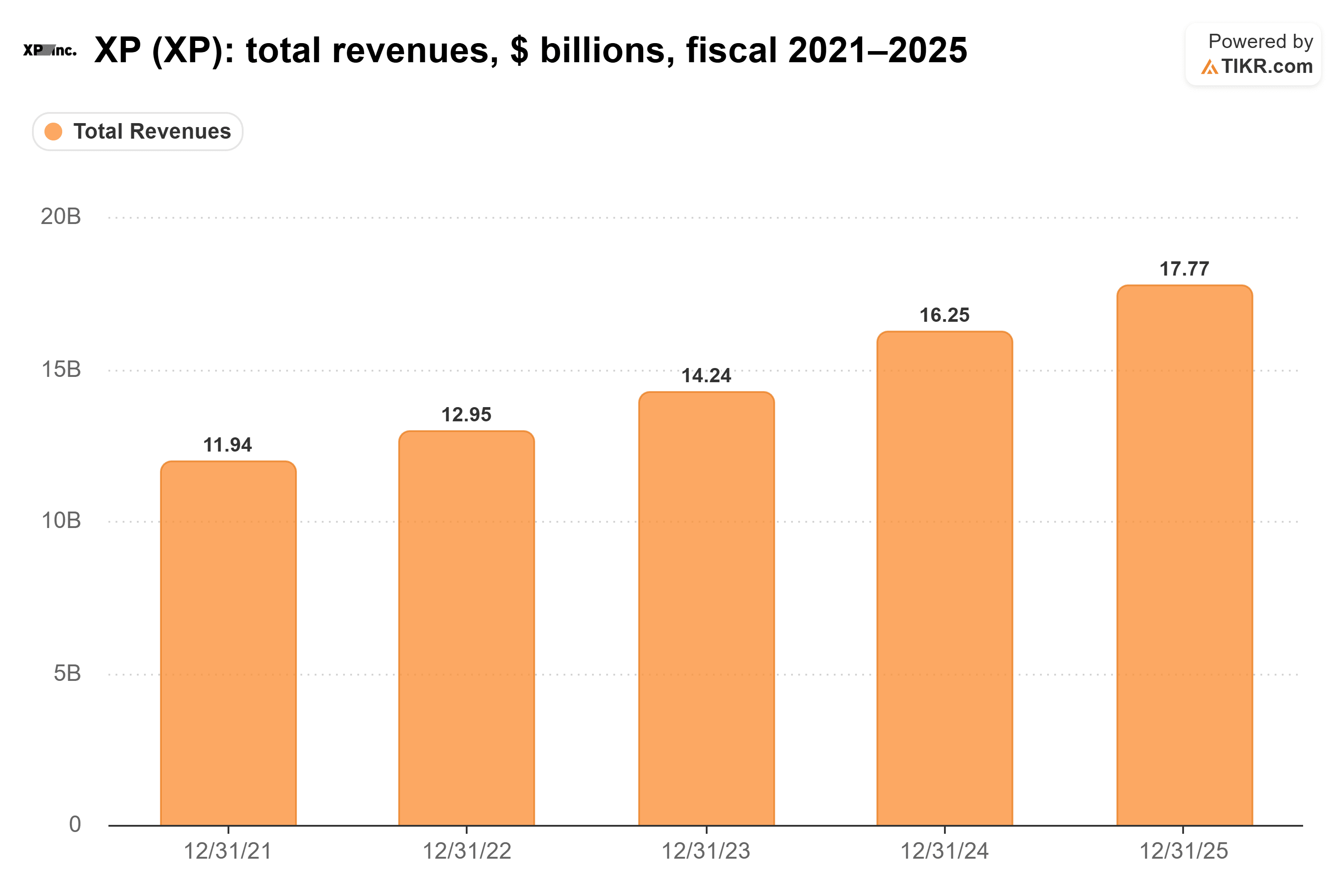Toggle the Total Revenues legend pill
Image resolution: width=1344 pixels, height=896 pixels.
[x=138, y=132]
